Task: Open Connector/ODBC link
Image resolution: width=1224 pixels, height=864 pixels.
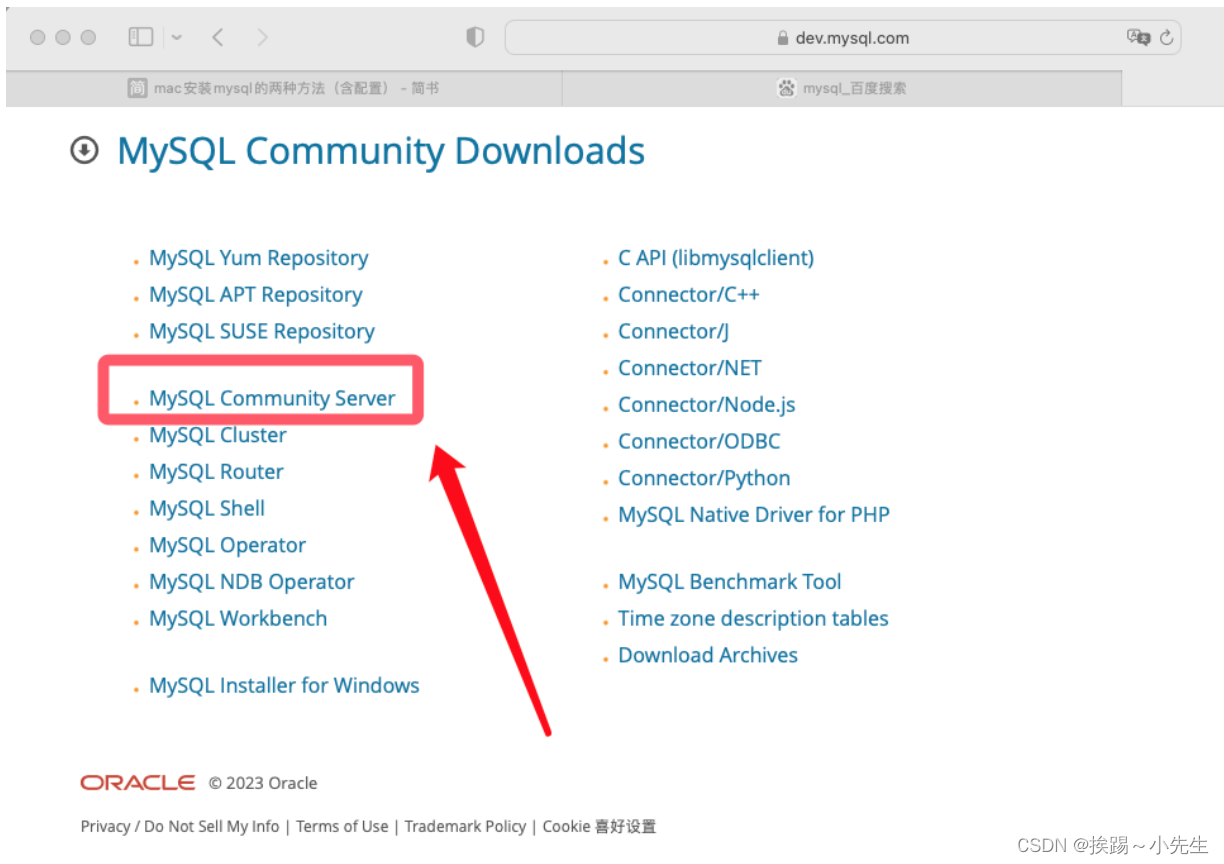Action: [699, 442]
